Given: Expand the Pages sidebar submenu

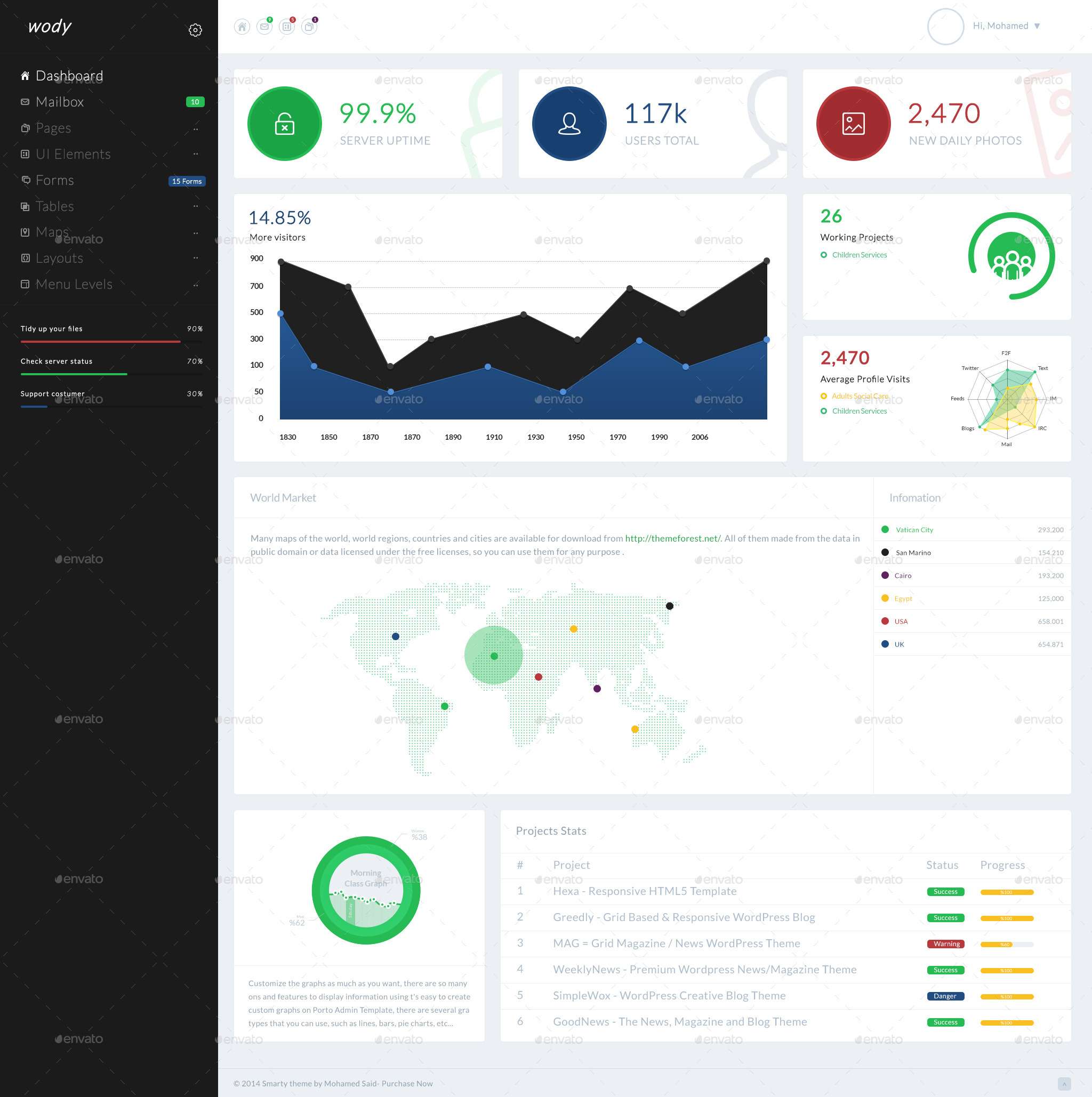Looking at the screenshot, I should 53,128.
